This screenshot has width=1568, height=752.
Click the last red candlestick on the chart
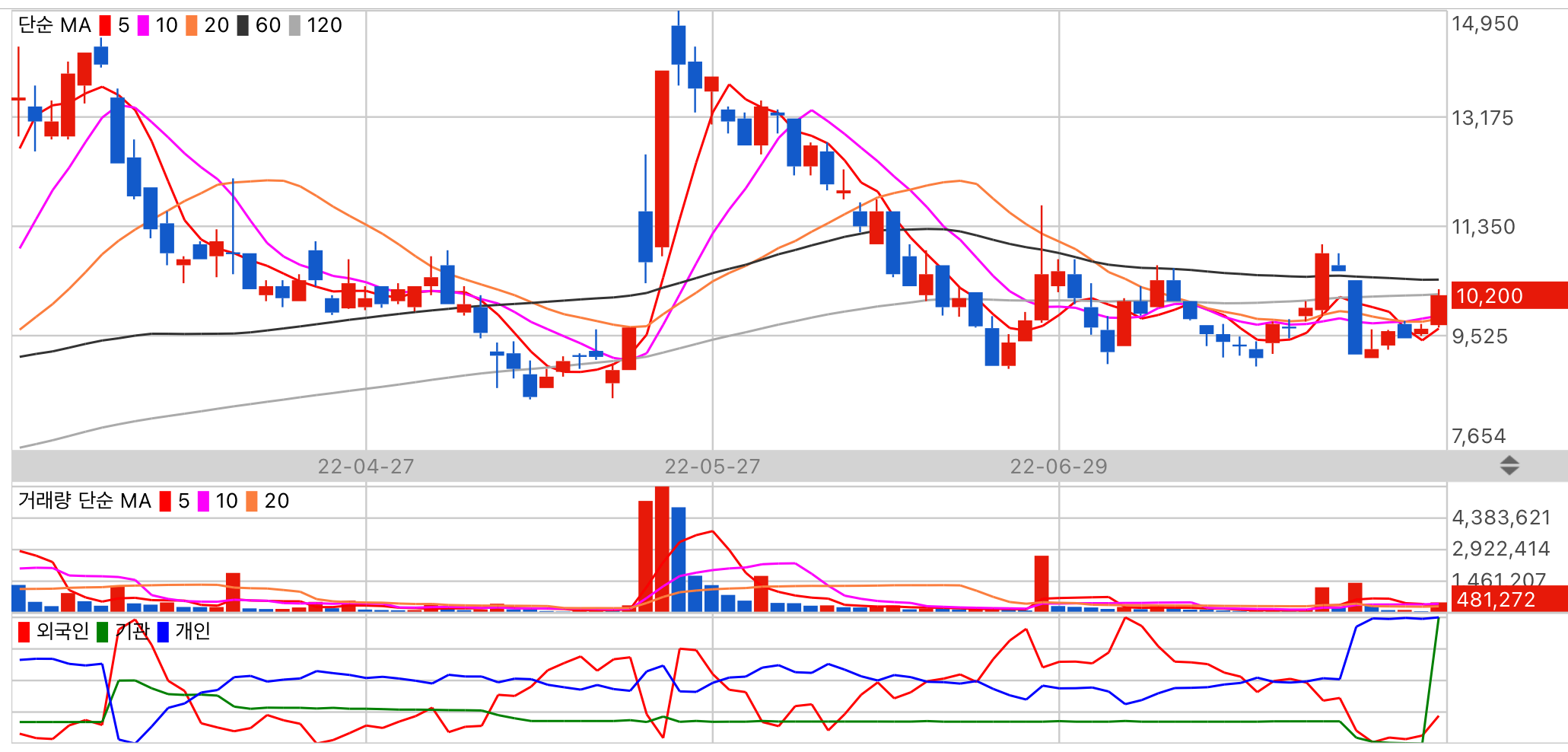pos(1439,310)
